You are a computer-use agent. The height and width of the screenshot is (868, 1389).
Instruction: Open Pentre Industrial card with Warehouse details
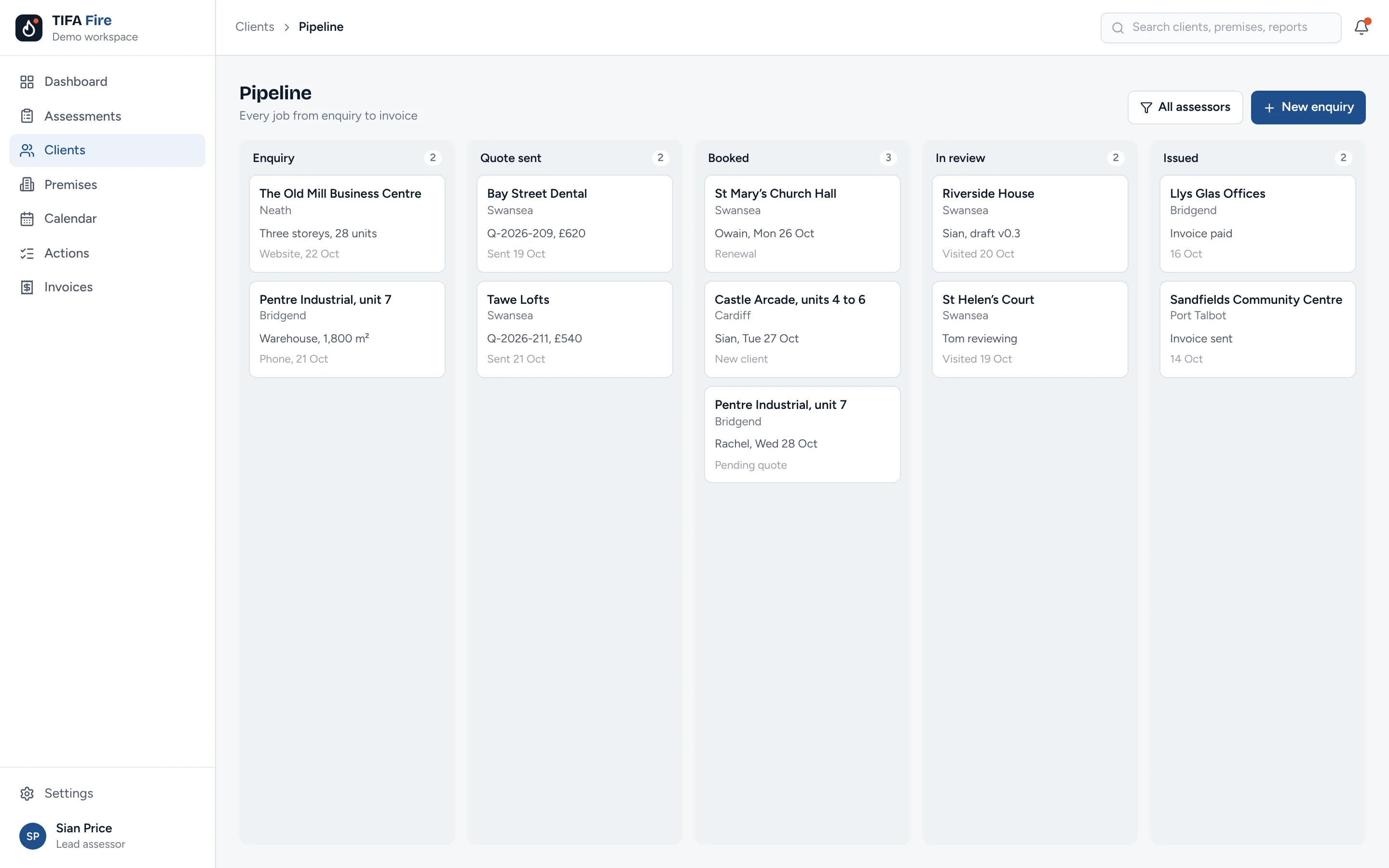click(347, 329)
